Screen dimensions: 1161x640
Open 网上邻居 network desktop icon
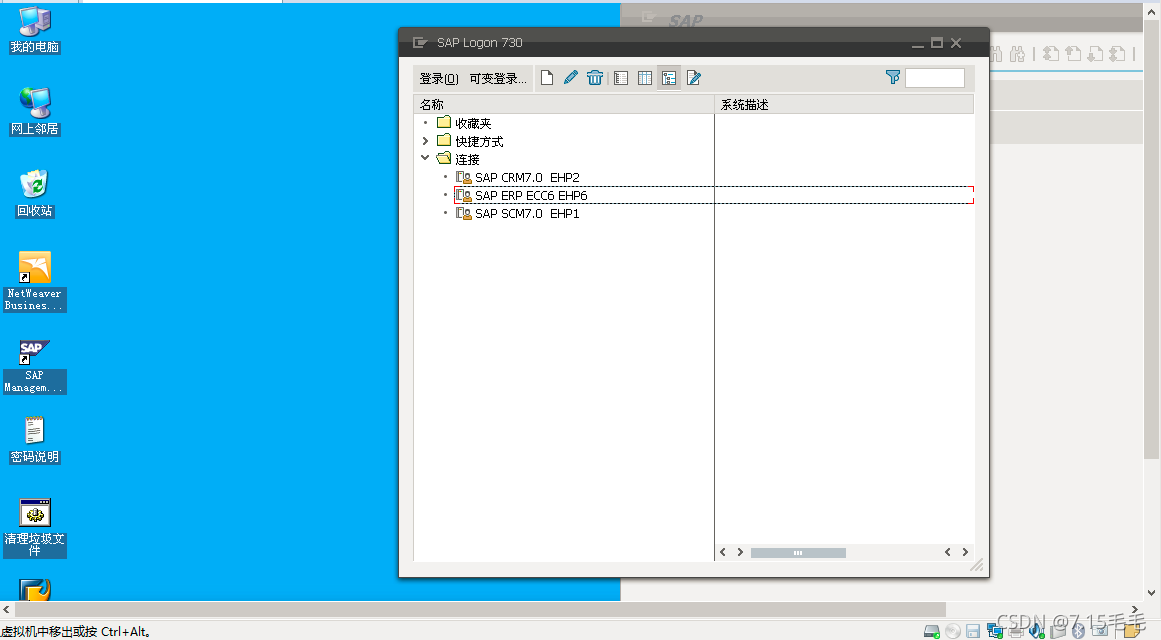click(35, 112)
